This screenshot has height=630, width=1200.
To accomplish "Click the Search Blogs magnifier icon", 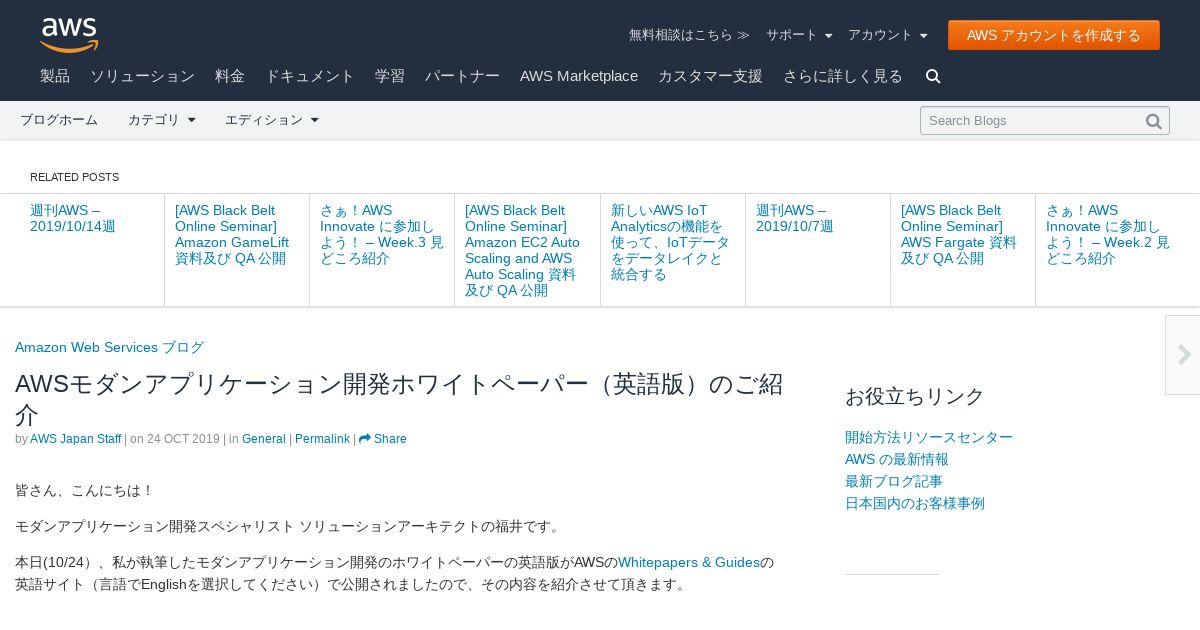I will [1154, 121].
